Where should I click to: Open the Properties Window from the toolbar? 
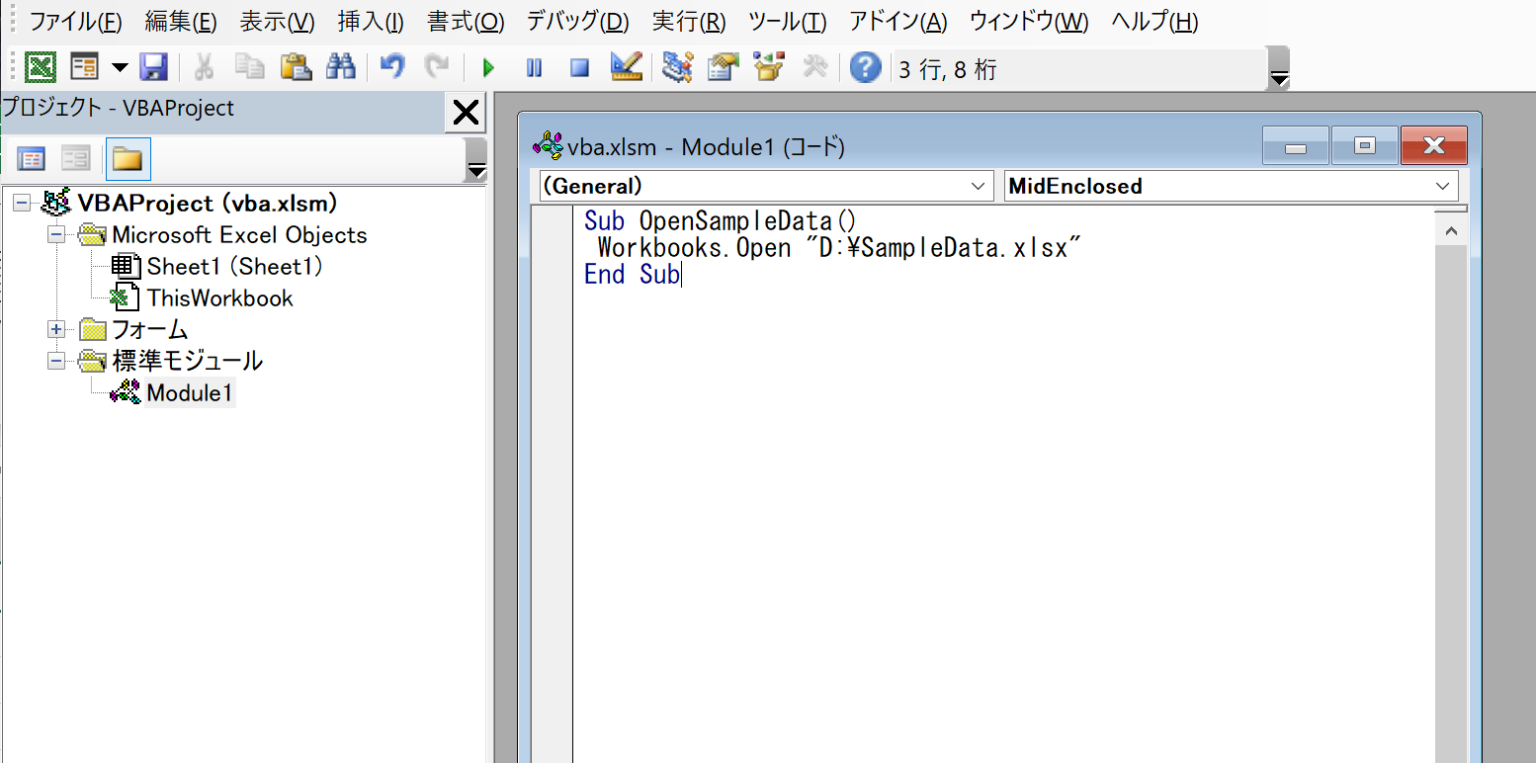click(x=723, y=66)
